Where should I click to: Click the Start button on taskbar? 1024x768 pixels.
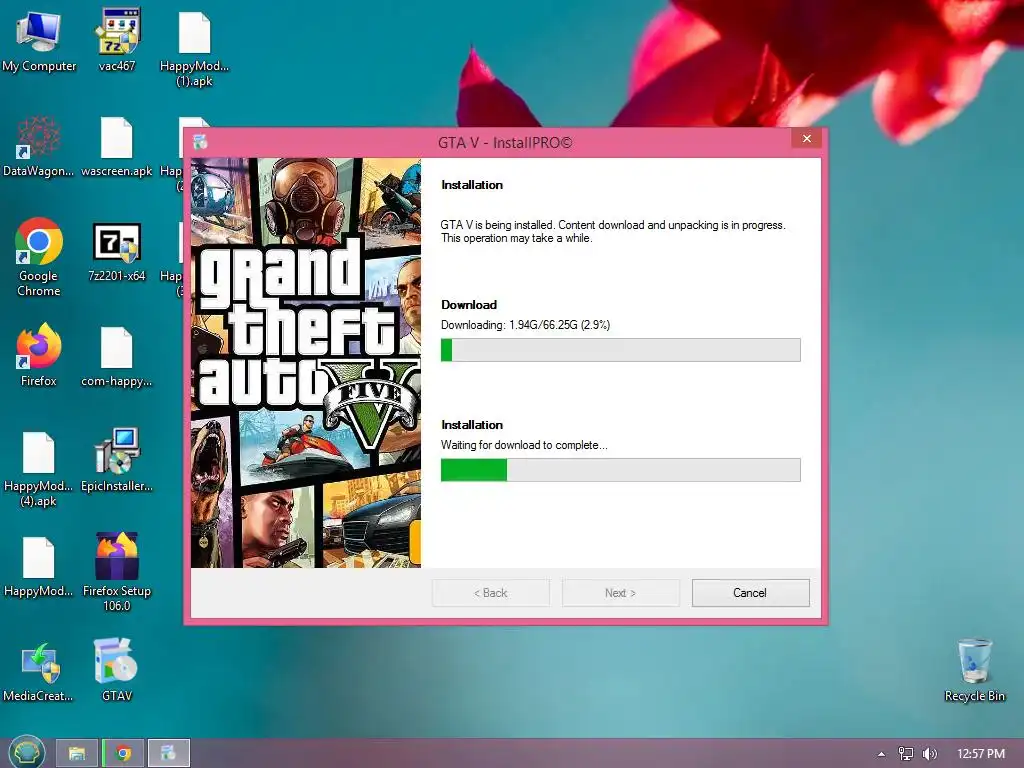tap(26, 753)
